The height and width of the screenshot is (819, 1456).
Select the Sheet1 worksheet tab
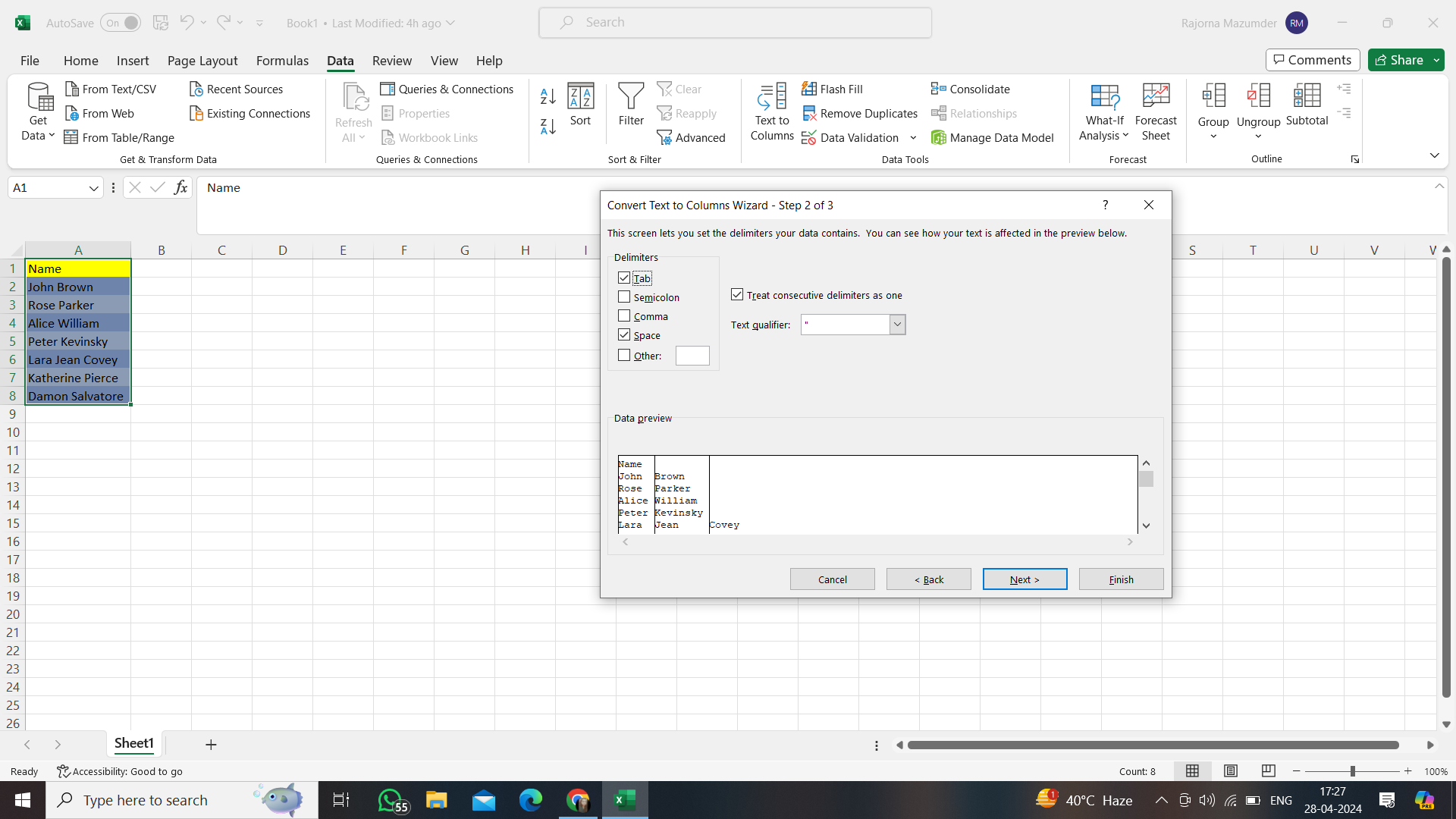[x=134, y=743]
